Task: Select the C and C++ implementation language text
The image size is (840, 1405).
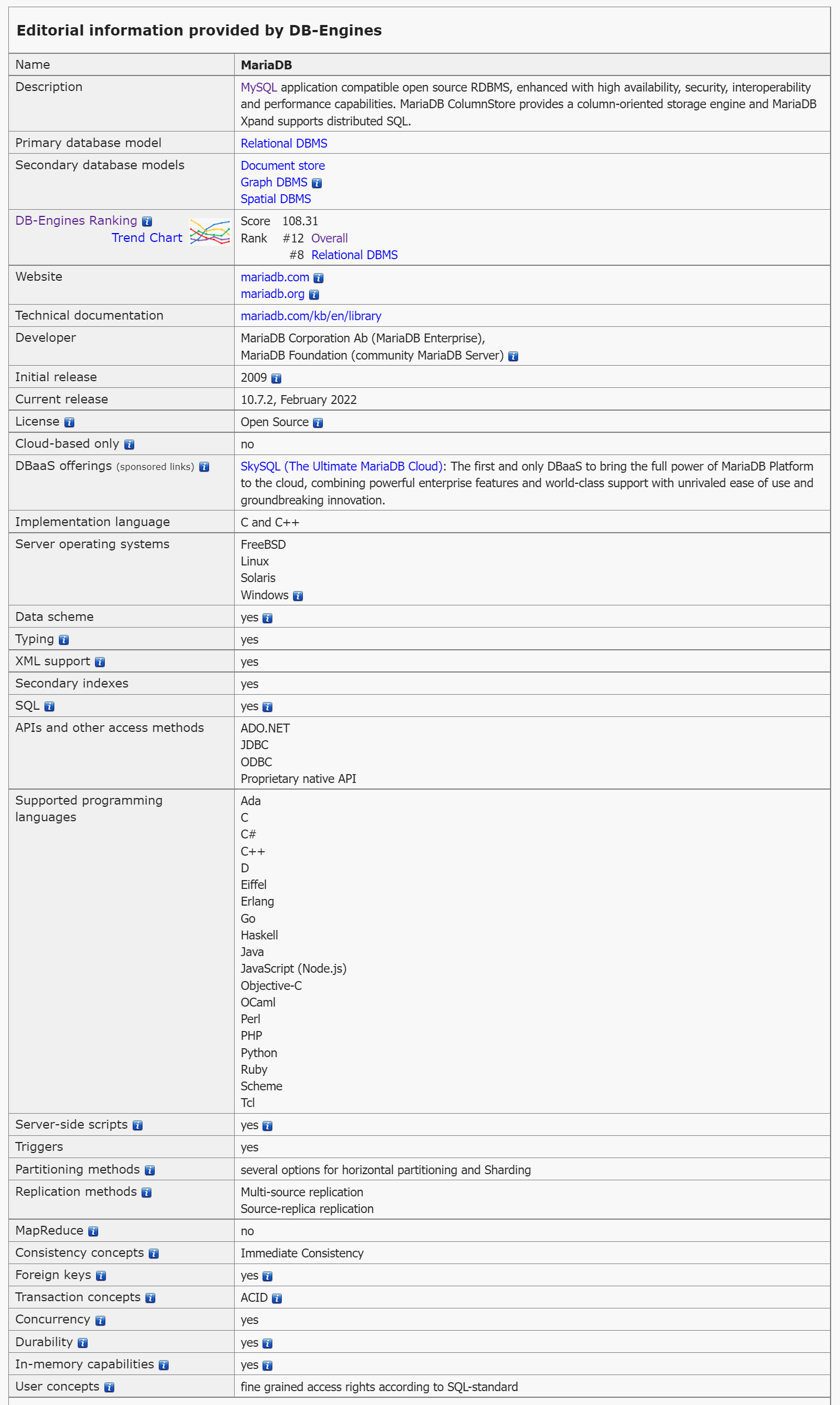Action: tap(270, 523)
